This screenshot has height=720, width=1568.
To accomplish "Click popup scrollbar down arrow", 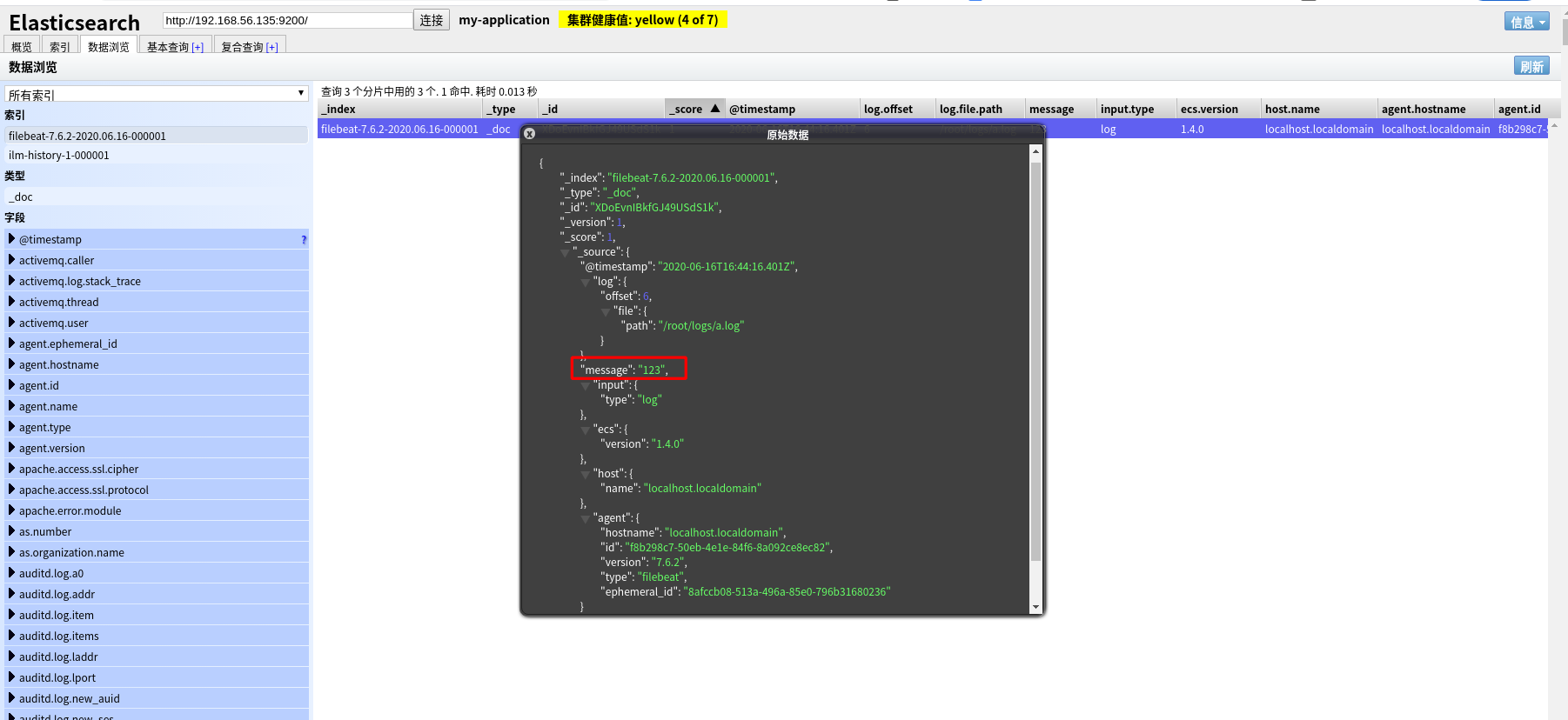I will point(1035,607).
